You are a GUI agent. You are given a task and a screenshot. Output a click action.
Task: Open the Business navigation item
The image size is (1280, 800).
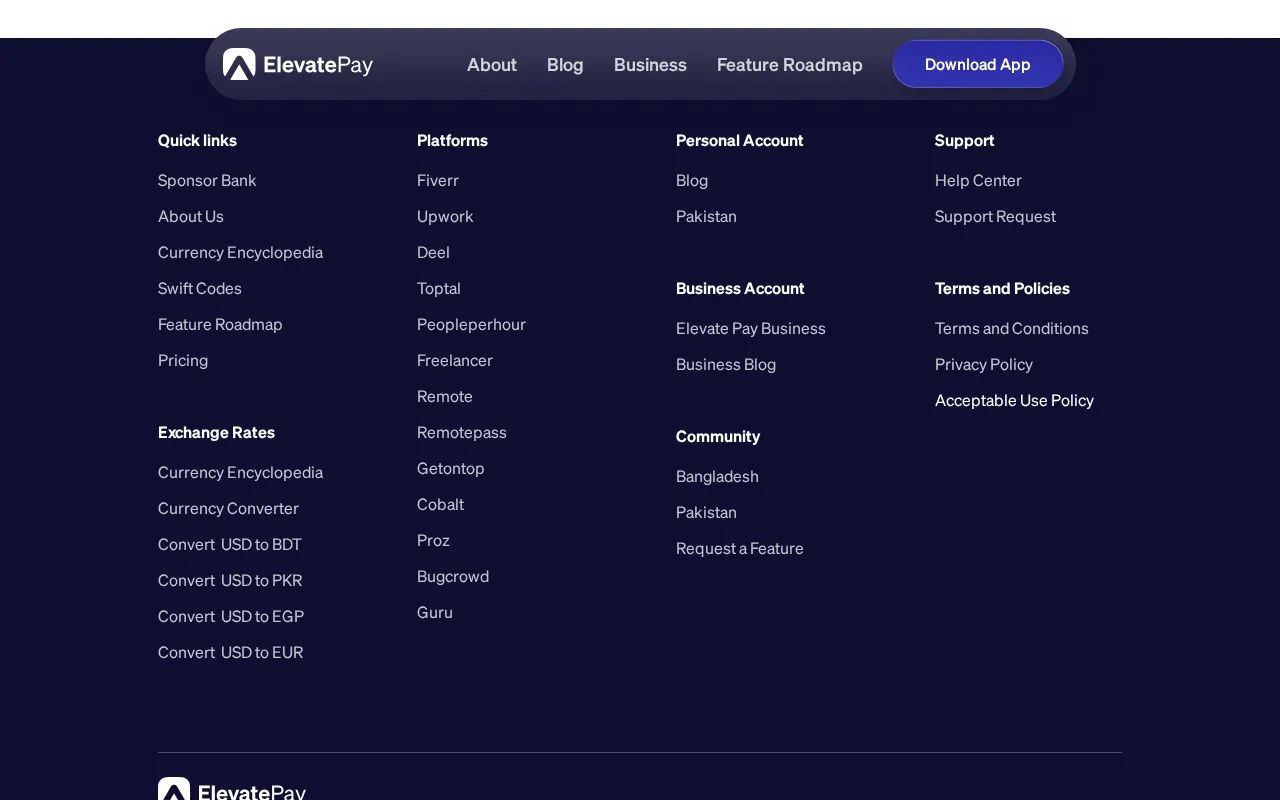click(x=650, y=65)
